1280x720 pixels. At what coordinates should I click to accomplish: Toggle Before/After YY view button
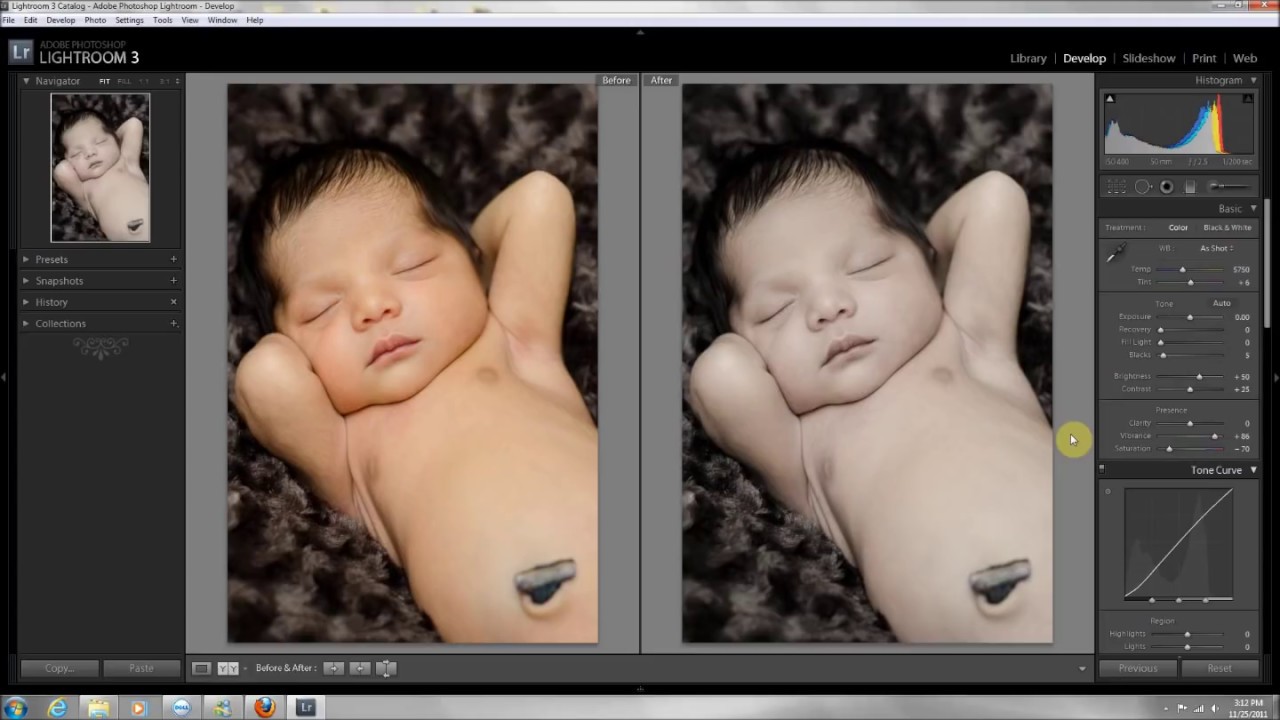[228, 668]
